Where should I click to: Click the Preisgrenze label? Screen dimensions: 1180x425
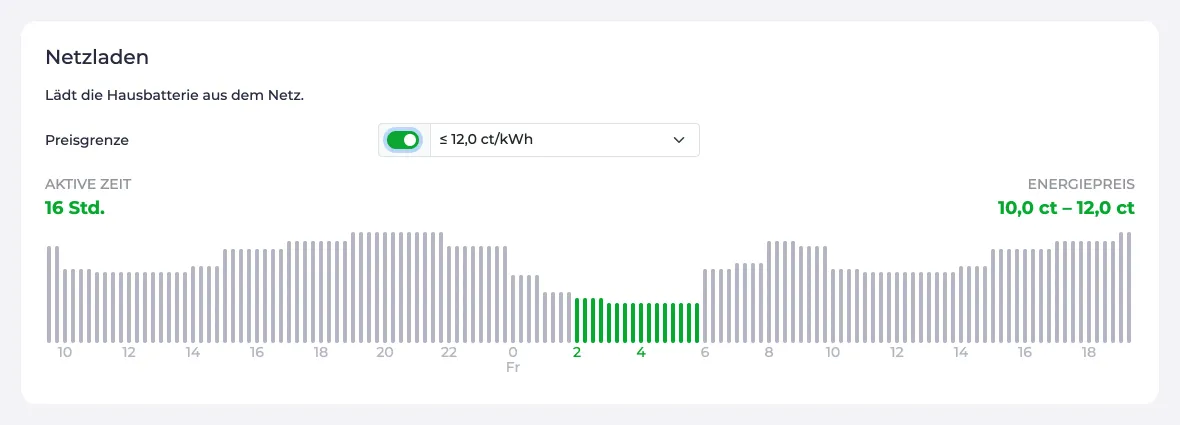coord(87,141)
